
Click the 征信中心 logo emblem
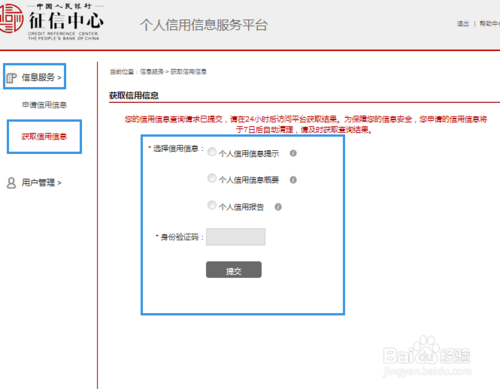point(11,19)
